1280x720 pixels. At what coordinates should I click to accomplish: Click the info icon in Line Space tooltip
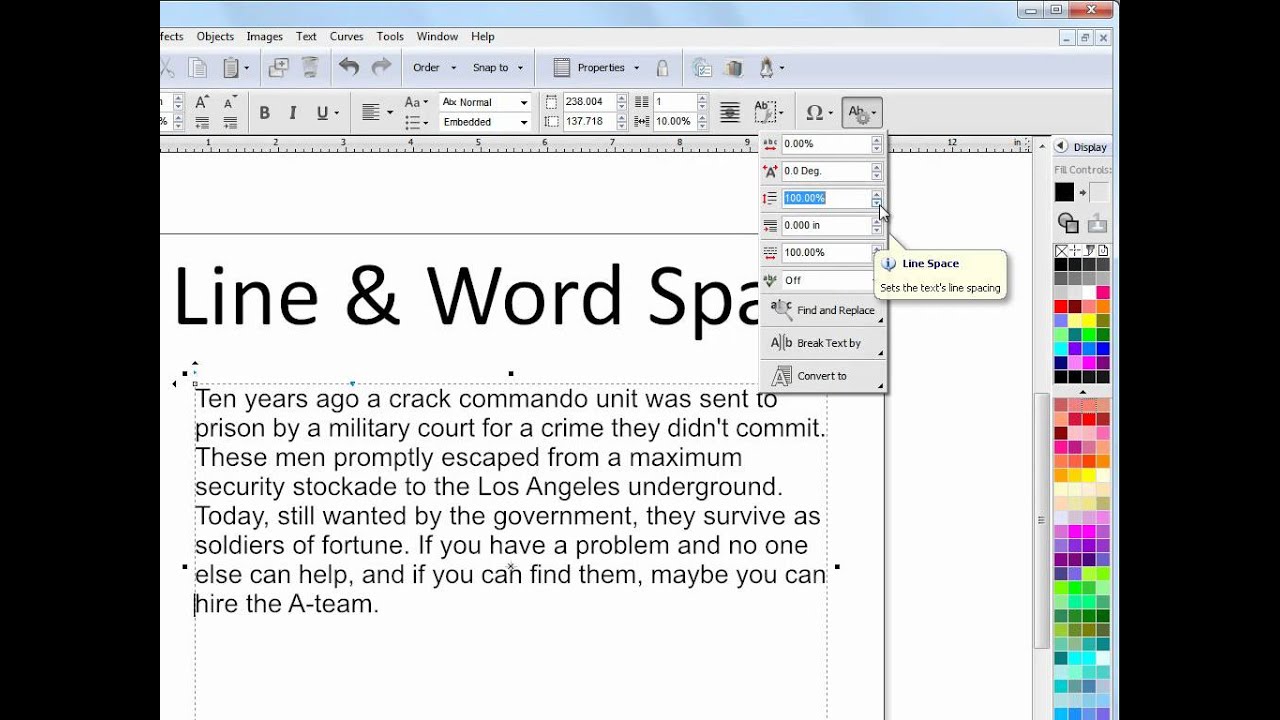tap(888, 264)
